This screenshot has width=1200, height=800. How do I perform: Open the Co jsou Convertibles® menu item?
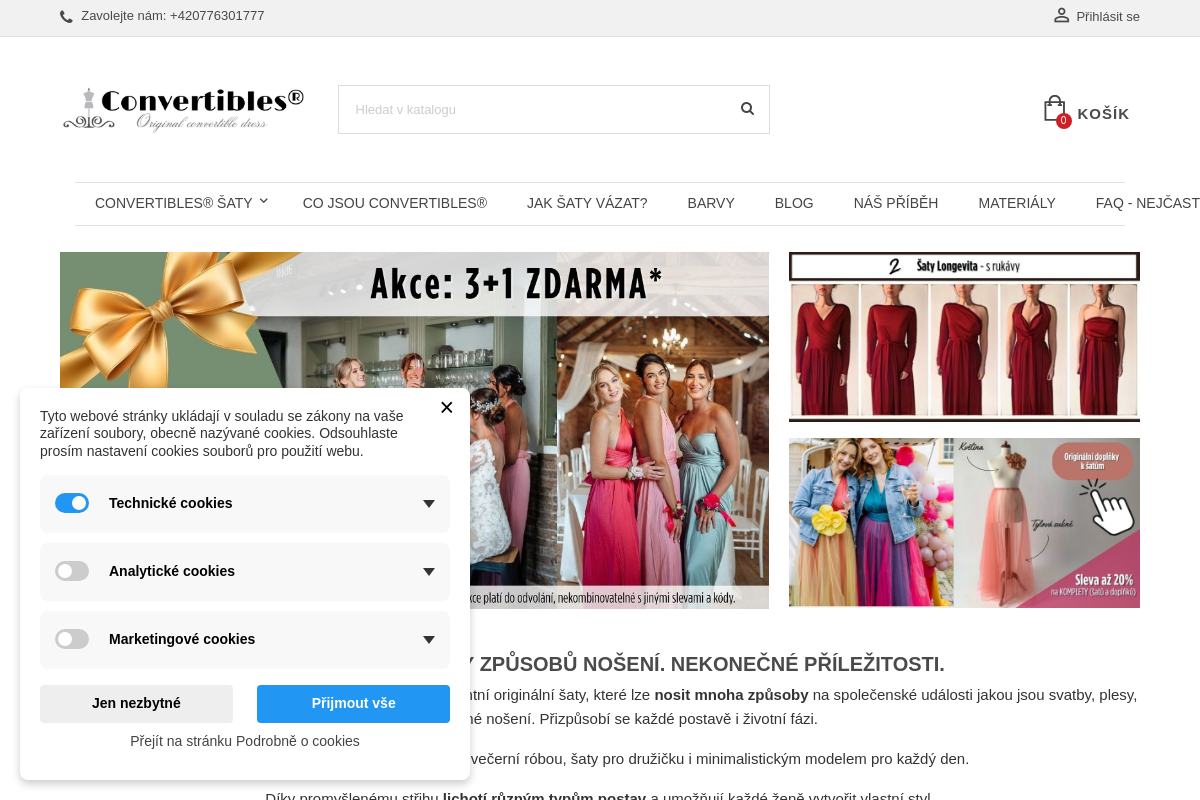[x=395, y=203]
